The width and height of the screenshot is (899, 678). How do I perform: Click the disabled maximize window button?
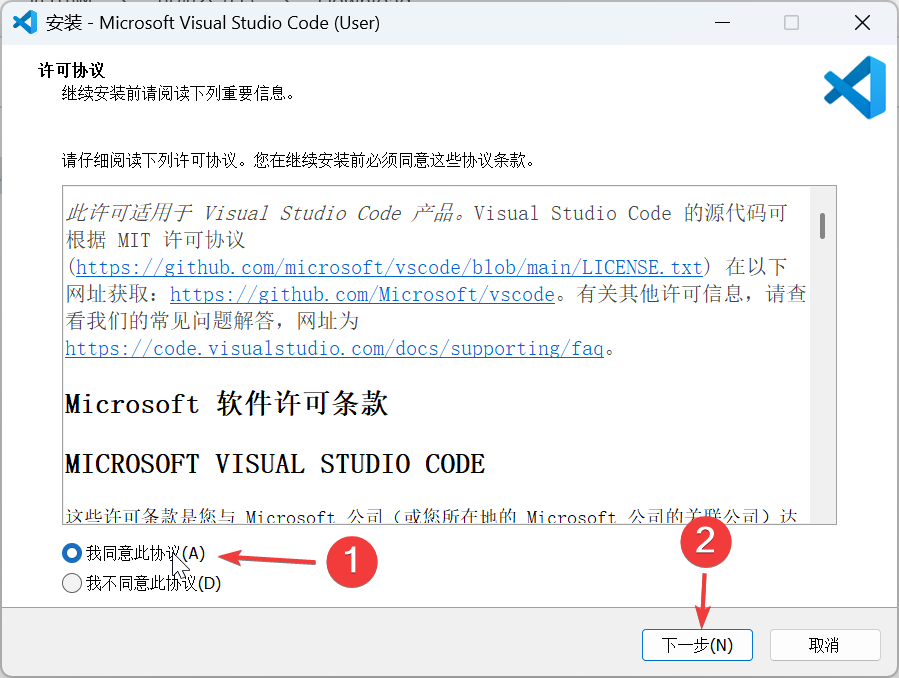point(791,22)
